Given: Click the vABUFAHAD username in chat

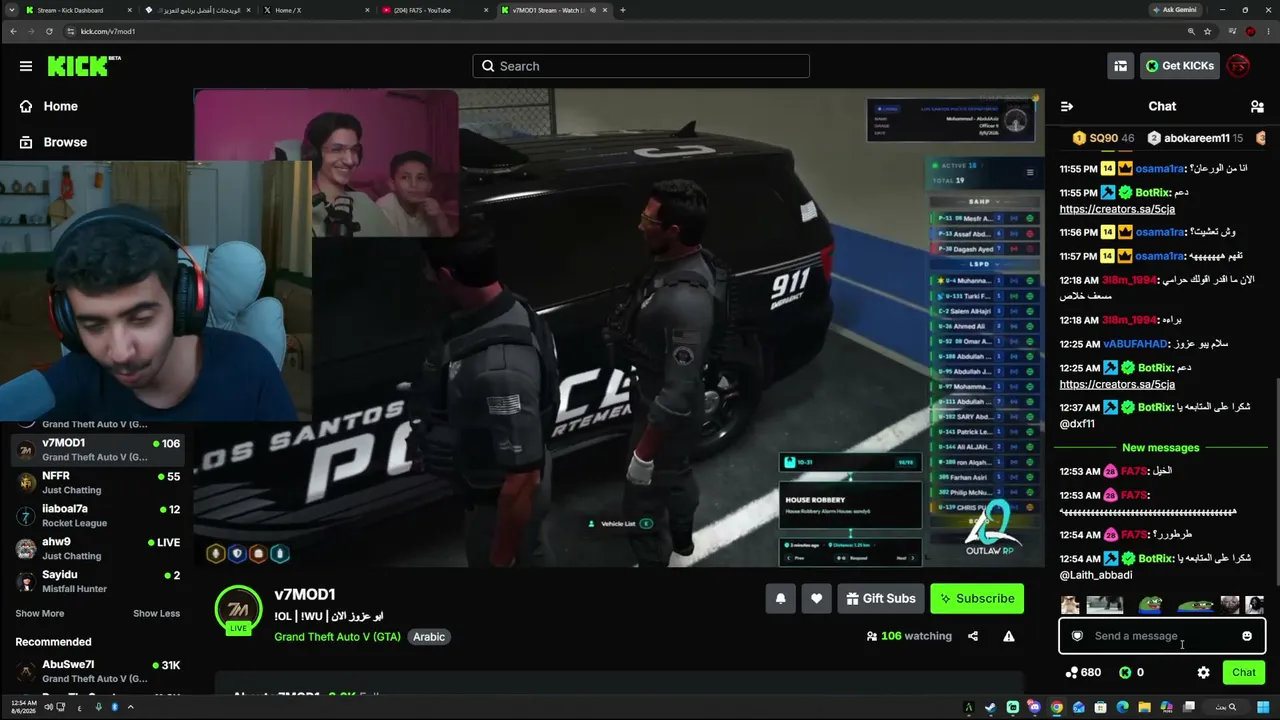Looking at the screenshot, I should pyautogui.click(x=1135, y=344).
